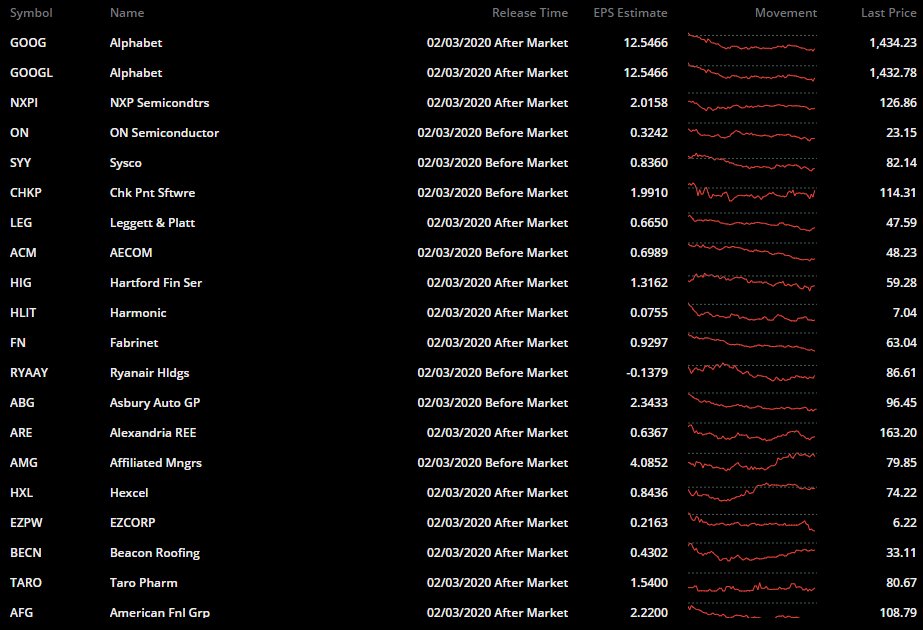Open the NXP Semicondtrs company name
Image resolution: width=923 pixels, height=630 pixels.
click(160, 102)
